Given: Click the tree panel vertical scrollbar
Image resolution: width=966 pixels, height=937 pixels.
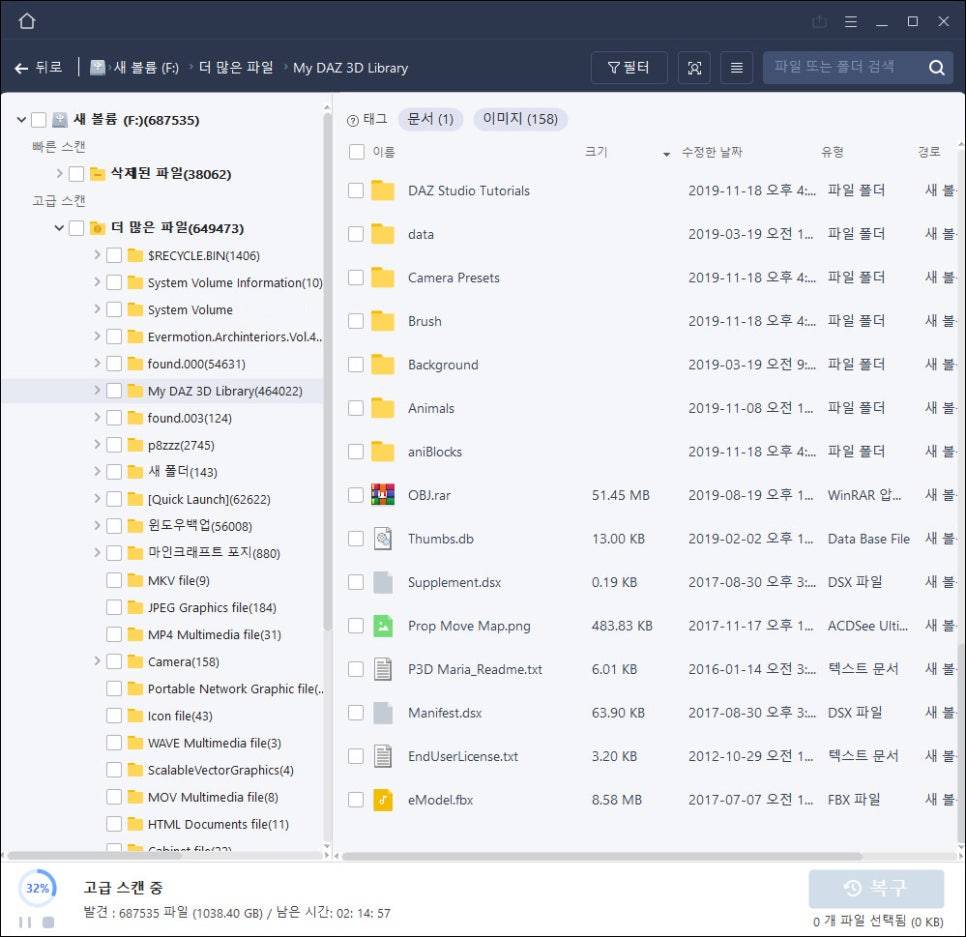Looking at the screenshot, I should (x=327, y=373).
